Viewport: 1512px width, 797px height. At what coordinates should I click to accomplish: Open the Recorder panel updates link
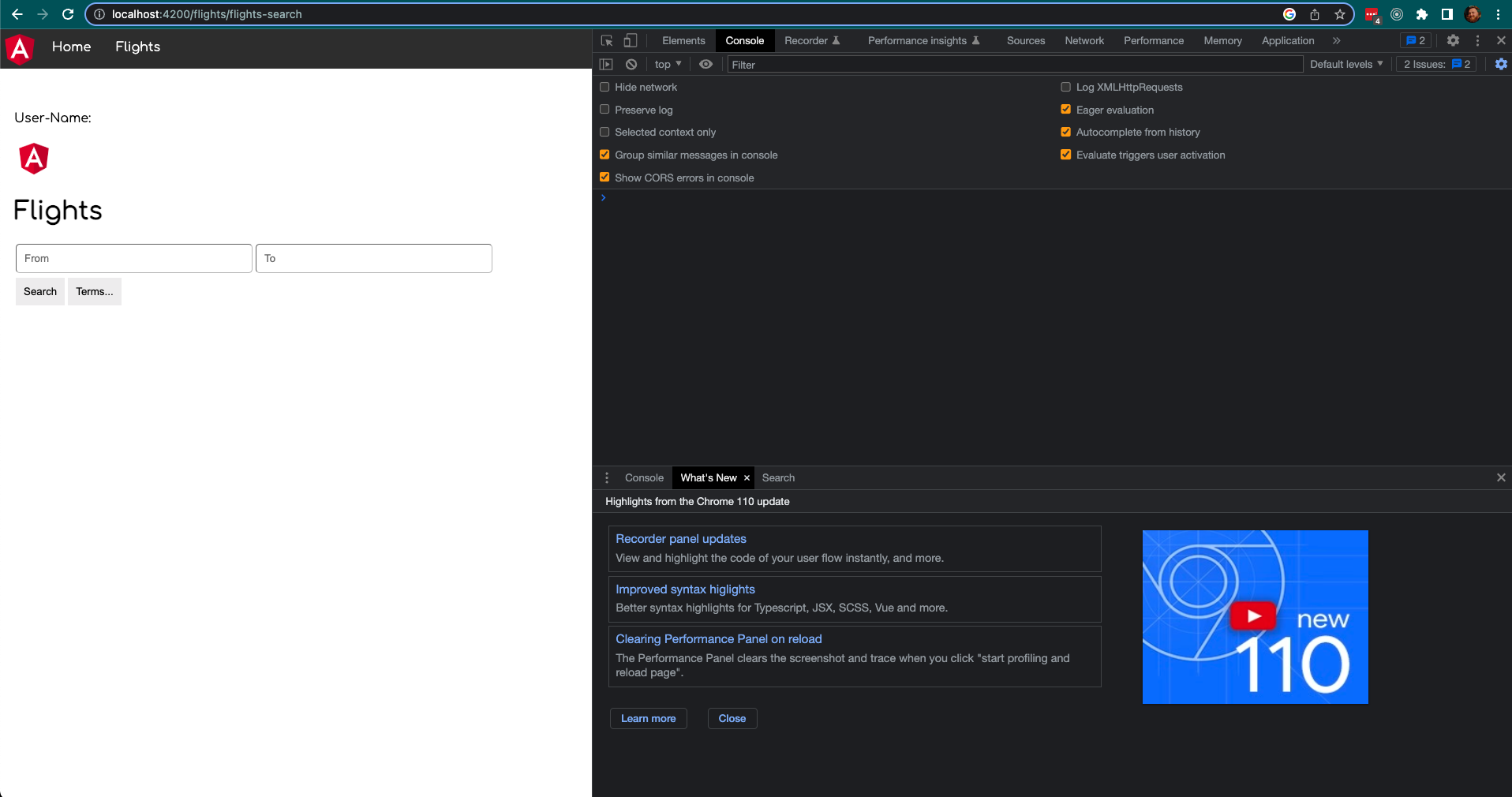(x=680, y=538)
